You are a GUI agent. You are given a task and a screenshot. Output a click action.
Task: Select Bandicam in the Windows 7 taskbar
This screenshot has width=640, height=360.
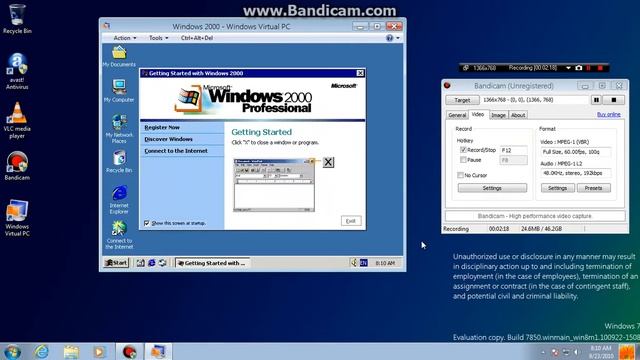[x=129, y=351]
